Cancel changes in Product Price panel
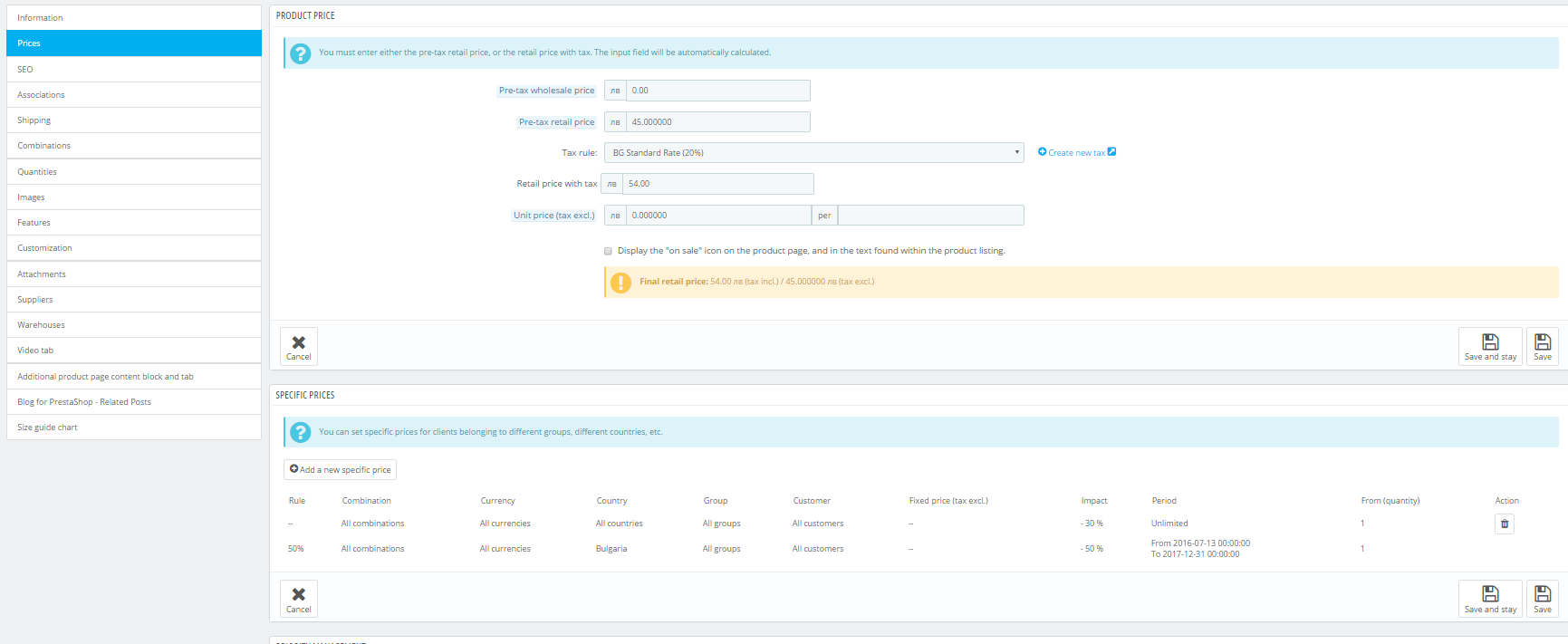The image size is (1568, 644). tap(299, 346)
